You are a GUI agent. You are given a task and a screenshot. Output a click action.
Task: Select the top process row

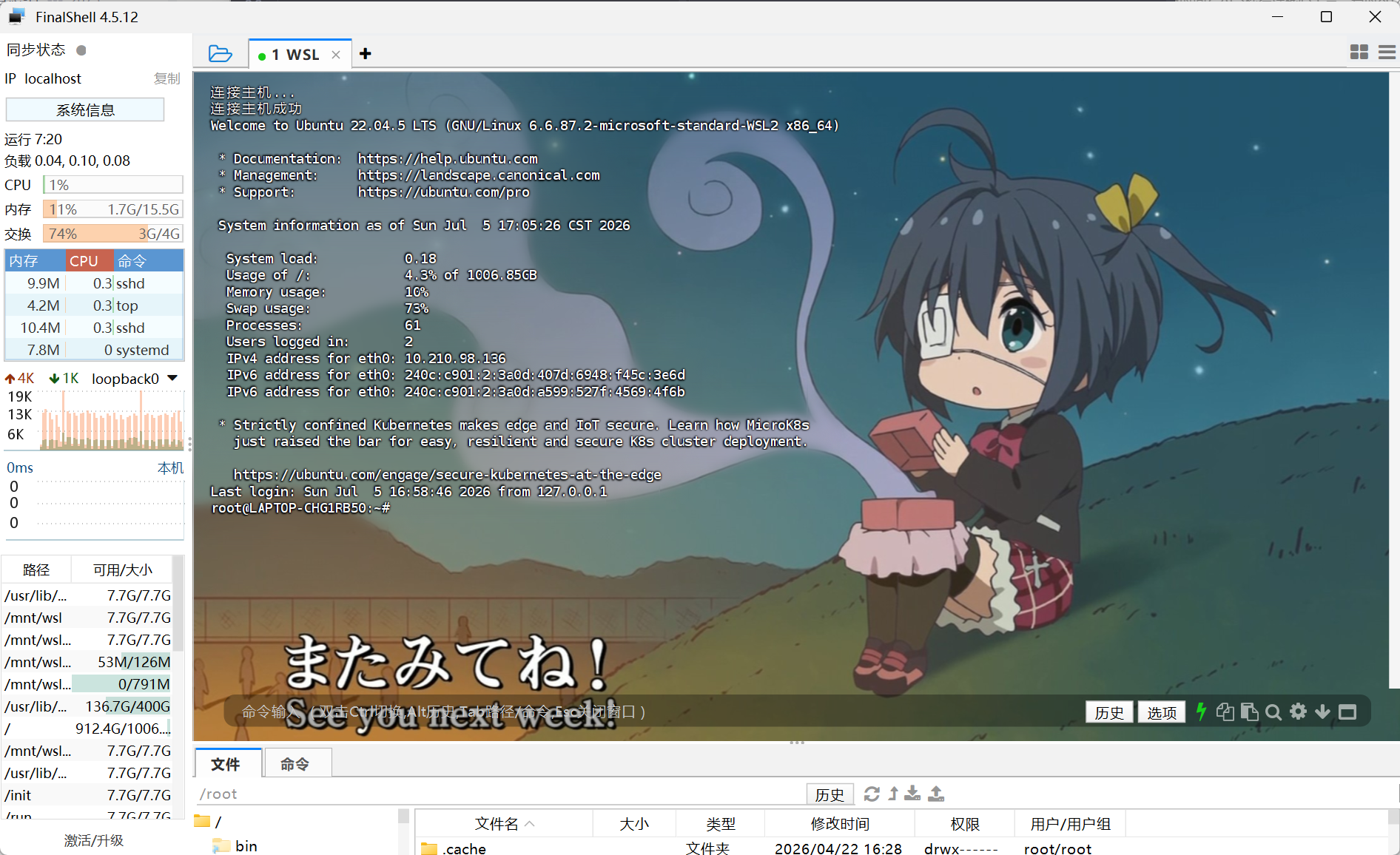tap(94, 305)
